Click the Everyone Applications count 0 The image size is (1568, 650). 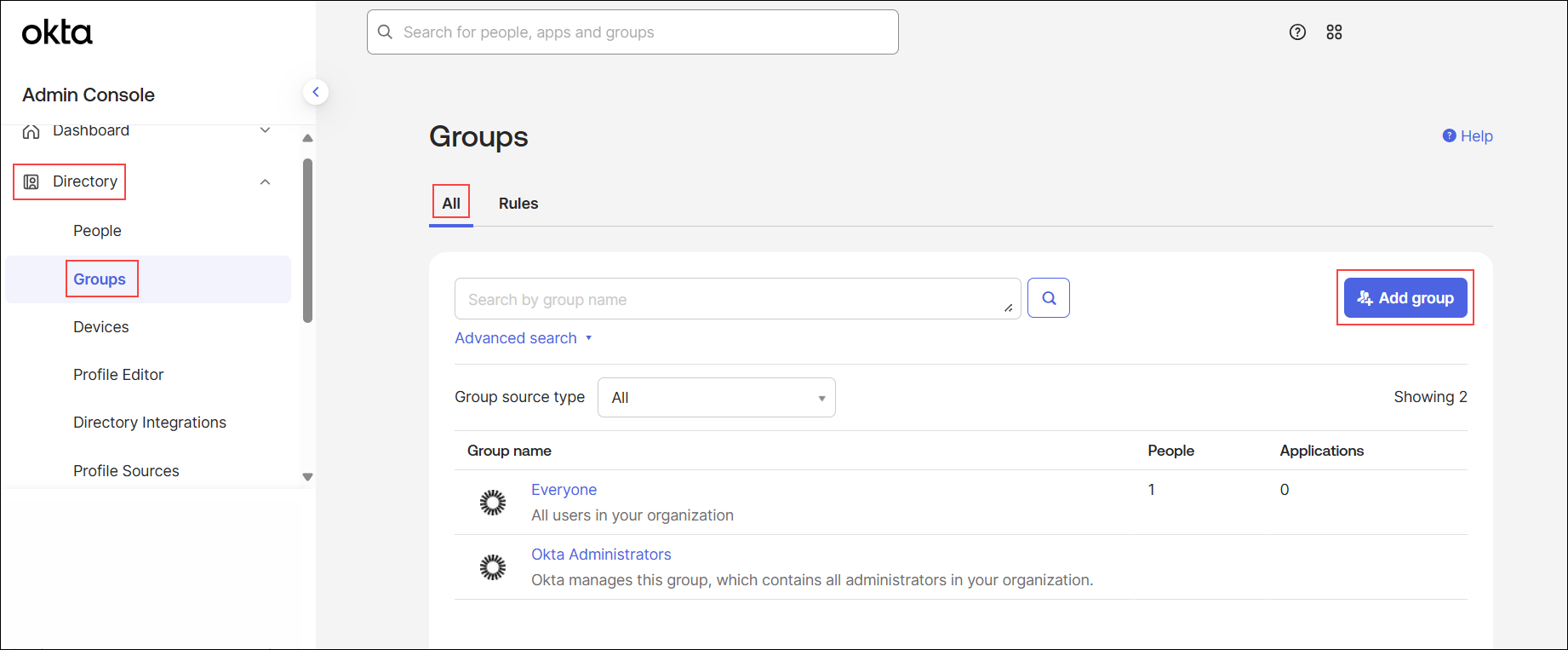click(x=1285, y=490)
